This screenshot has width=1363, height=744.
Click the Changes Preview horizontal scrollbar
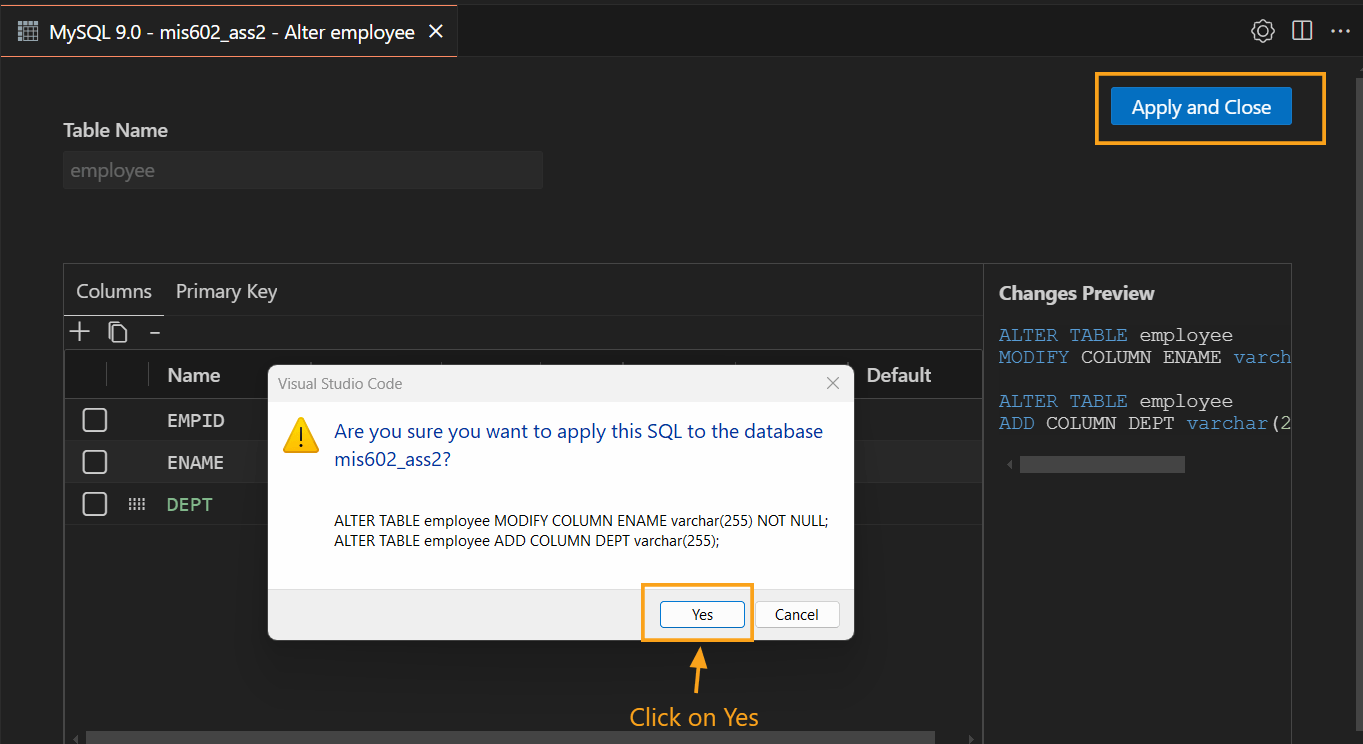coord(1102,463)
